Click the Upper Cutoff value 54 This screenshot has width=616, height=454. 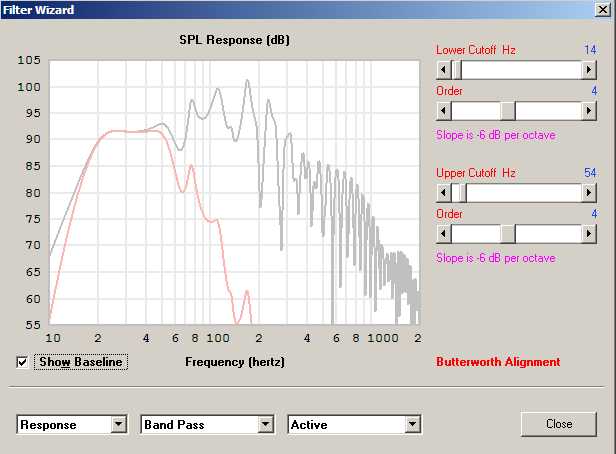(590, 173)
